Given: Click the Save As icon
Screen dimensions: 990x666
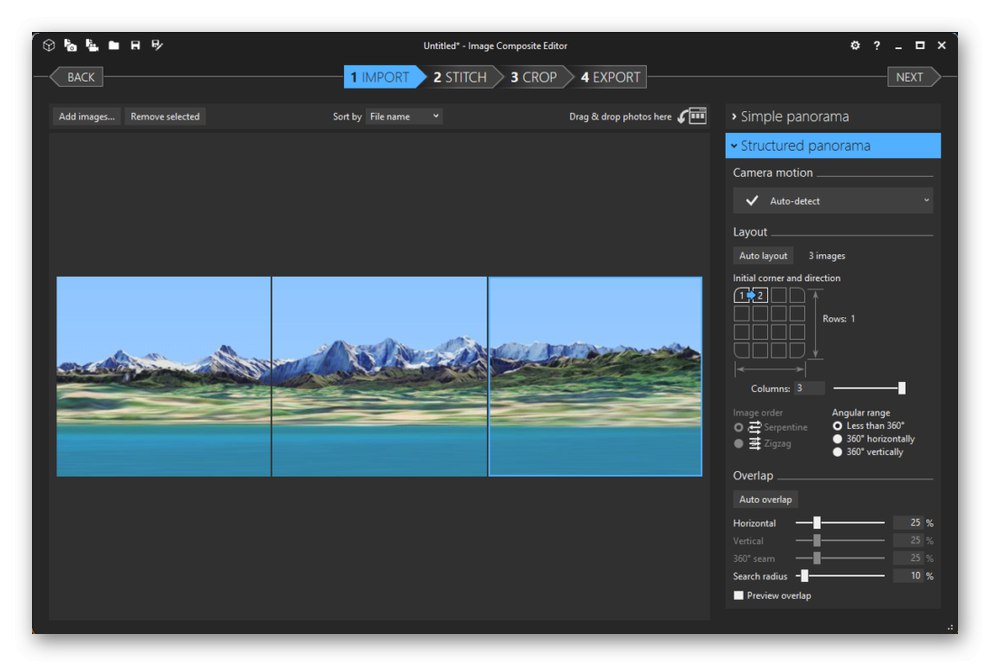Looking at the screenshot, I should (157, 45).
